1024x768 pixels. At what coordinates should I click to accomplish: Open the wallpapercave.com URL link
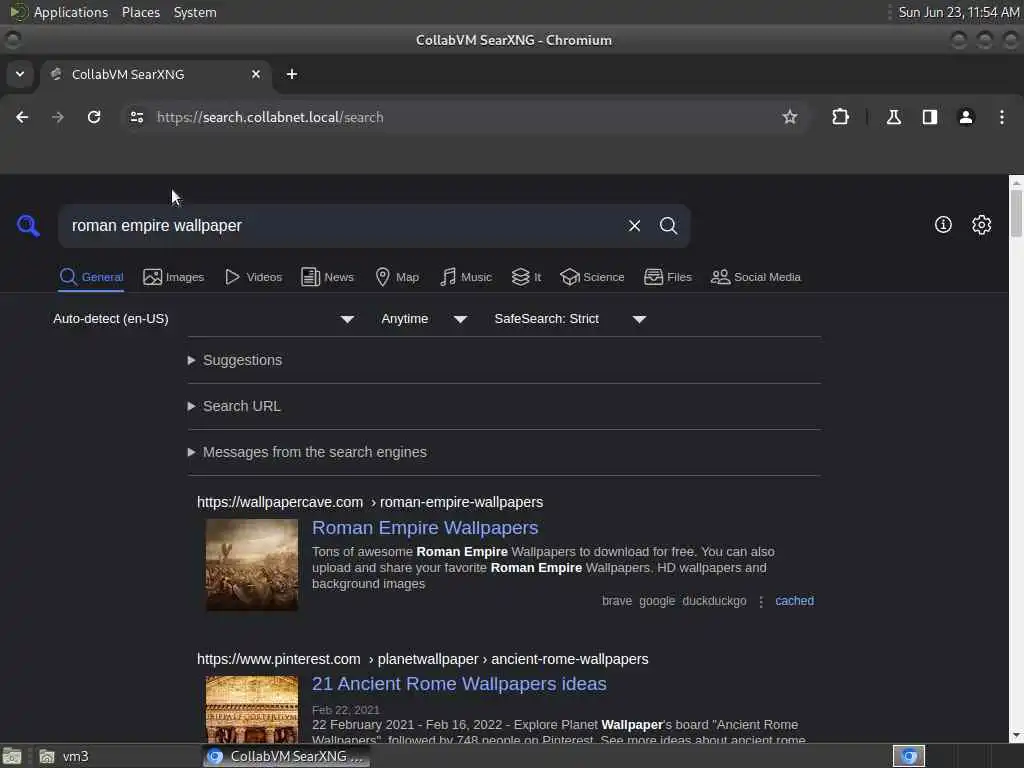370,502
